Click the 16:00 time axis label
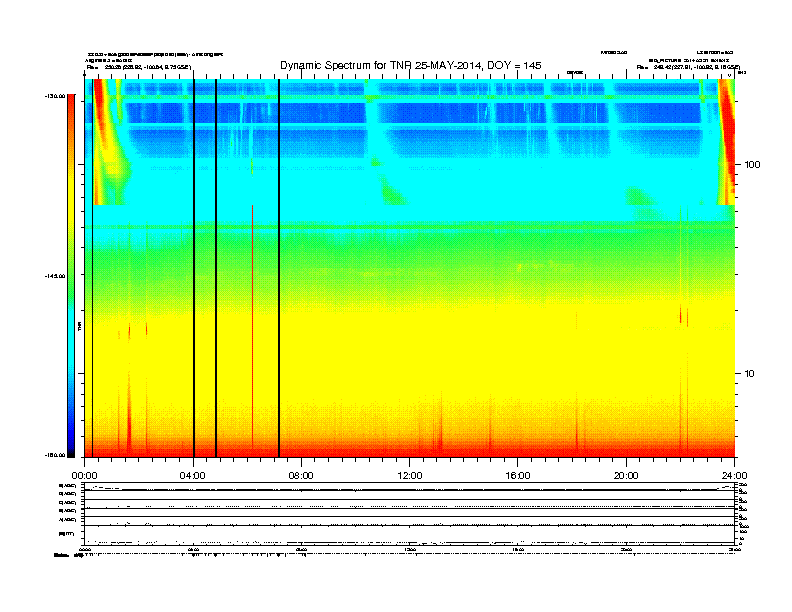Image resolution: width=792 pixels, height=612 pixels. pyautogui.click(x=518, y=476)
